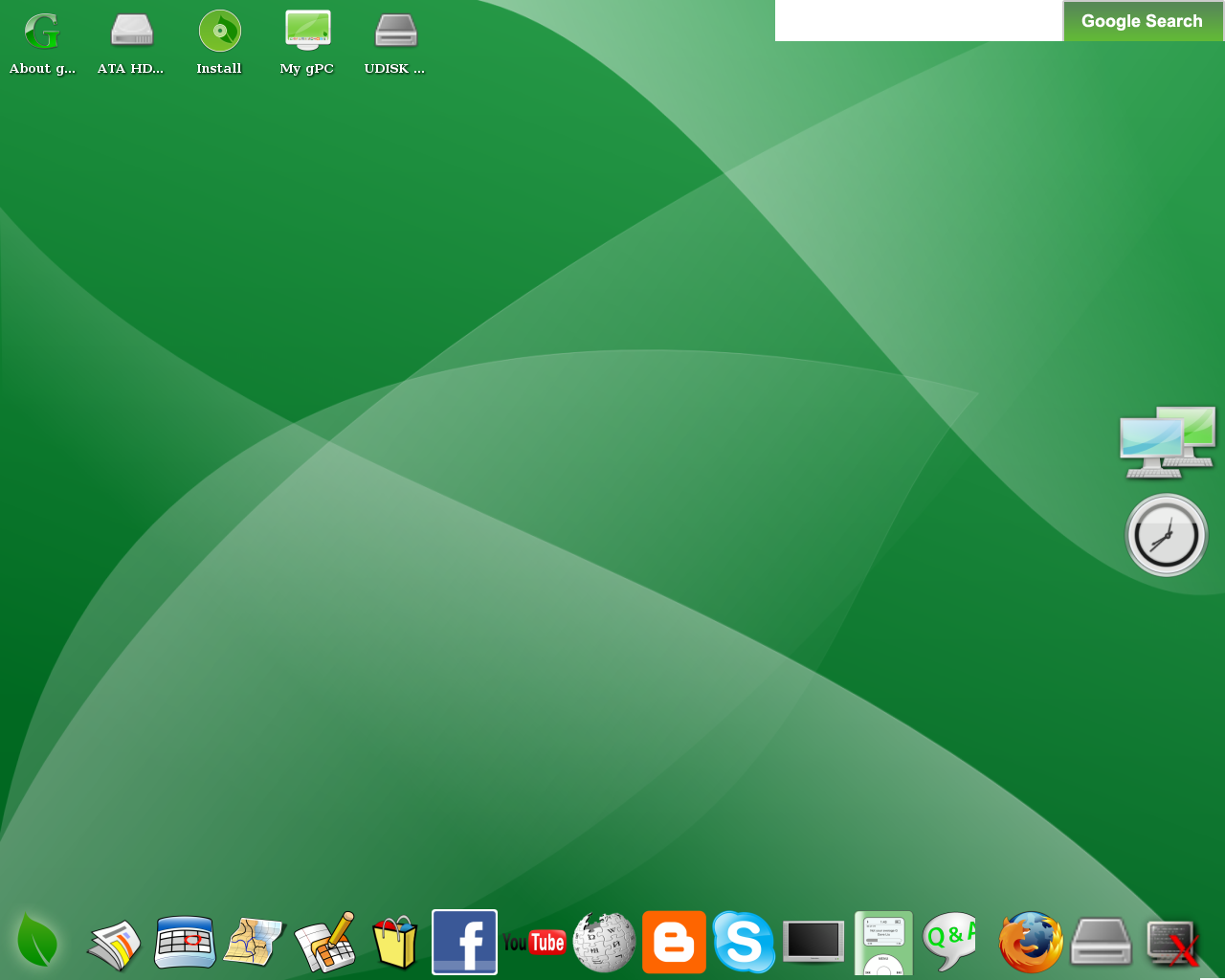Launch the news newspaper icon in dock
Screen dimensions: 1225x980
coord(114,944)
